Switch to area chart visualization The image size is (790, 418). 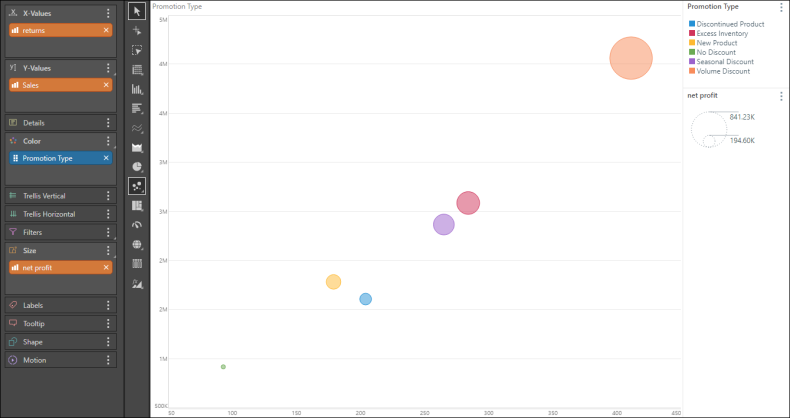[x=137, y=147]
